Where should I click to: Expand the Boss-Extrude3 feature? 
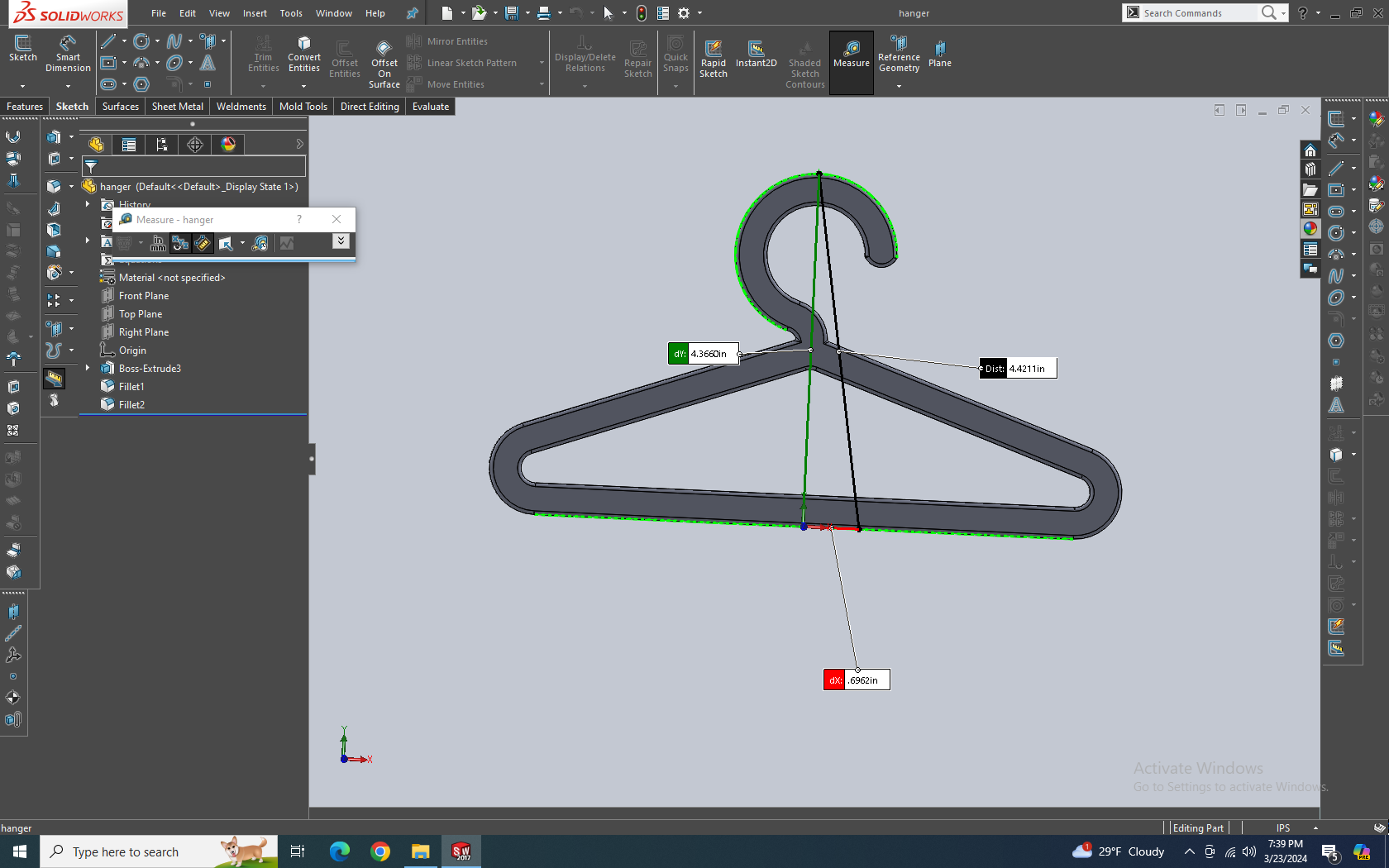(x=87, y=368)
